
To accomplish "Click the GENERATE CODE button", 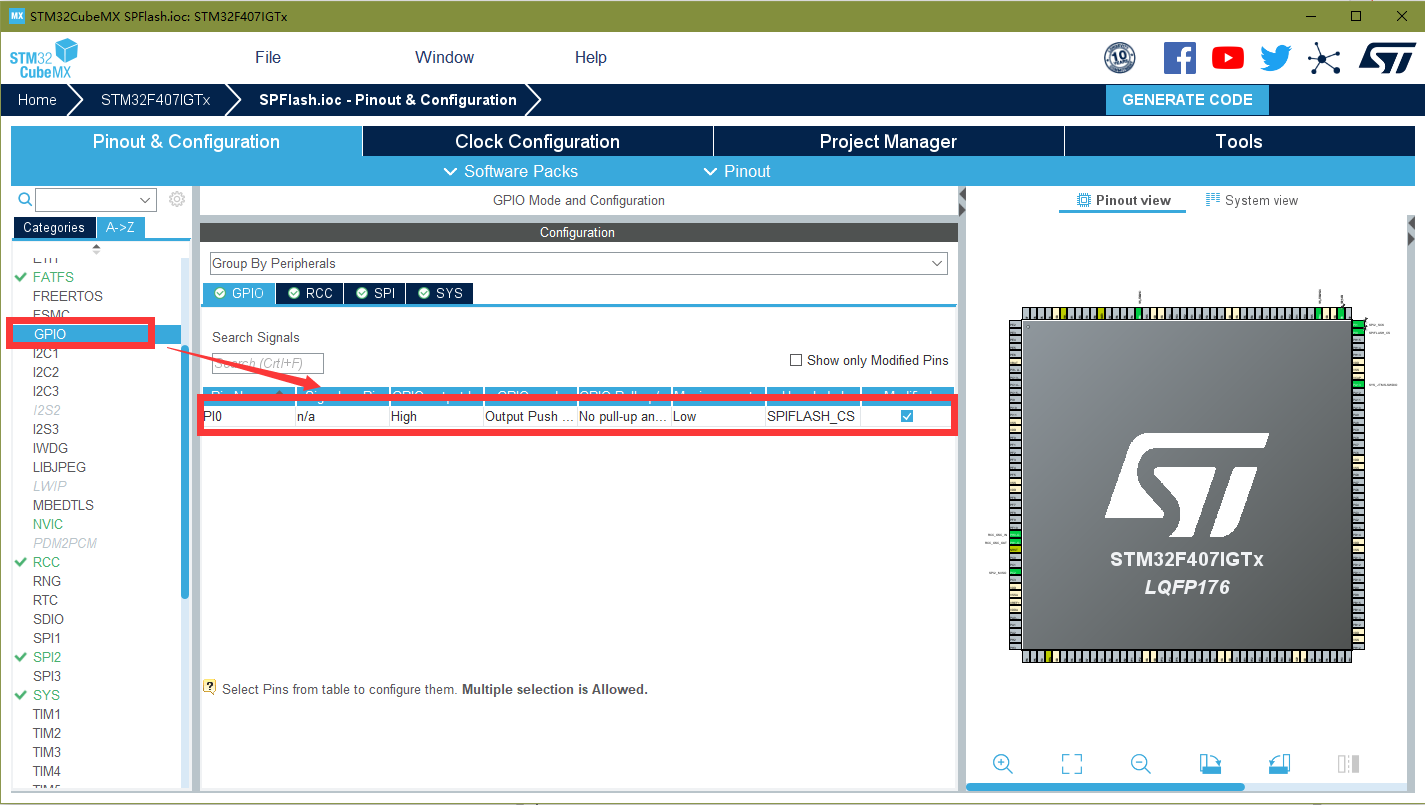I will point(1187,100).
